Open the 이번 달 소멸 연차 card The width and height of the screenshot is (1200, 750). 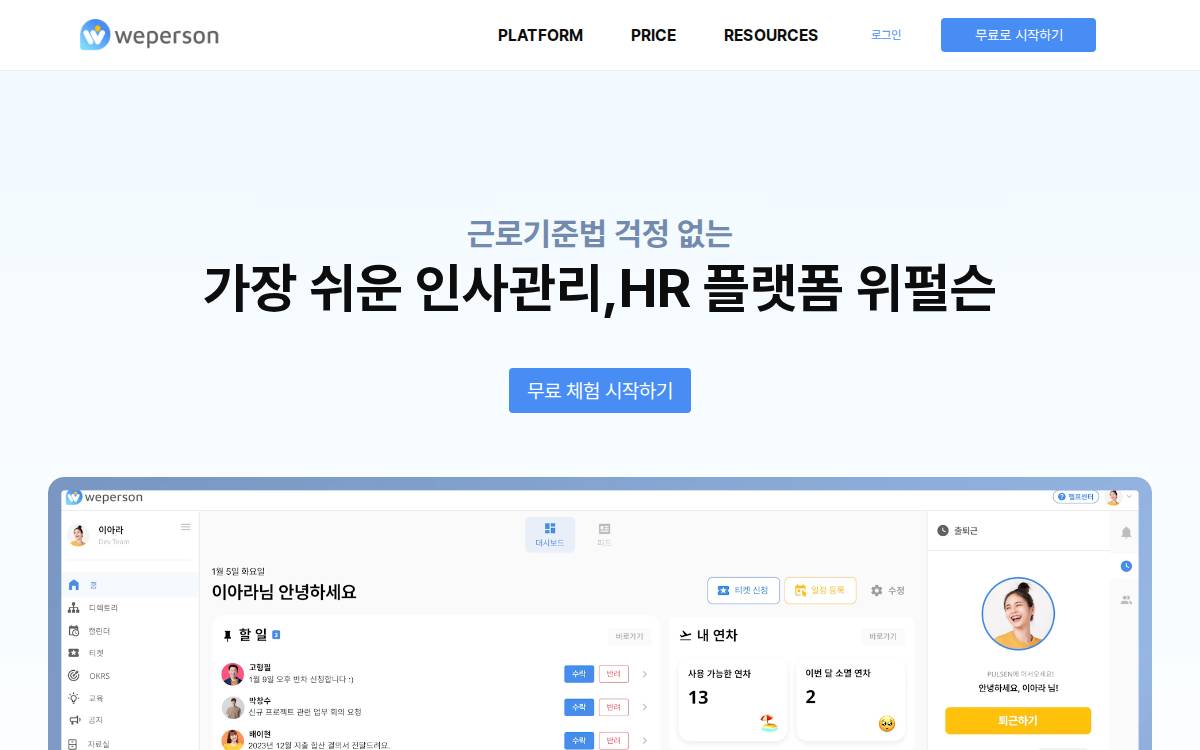tap(851, 699)
